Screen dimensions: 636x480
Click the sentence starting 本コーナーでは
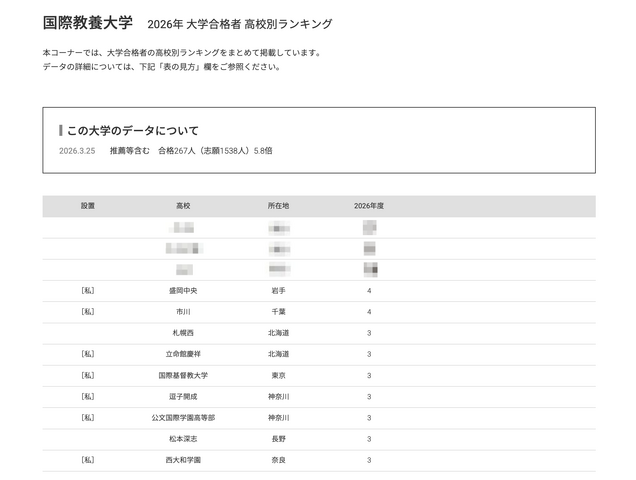coord(182,53)
